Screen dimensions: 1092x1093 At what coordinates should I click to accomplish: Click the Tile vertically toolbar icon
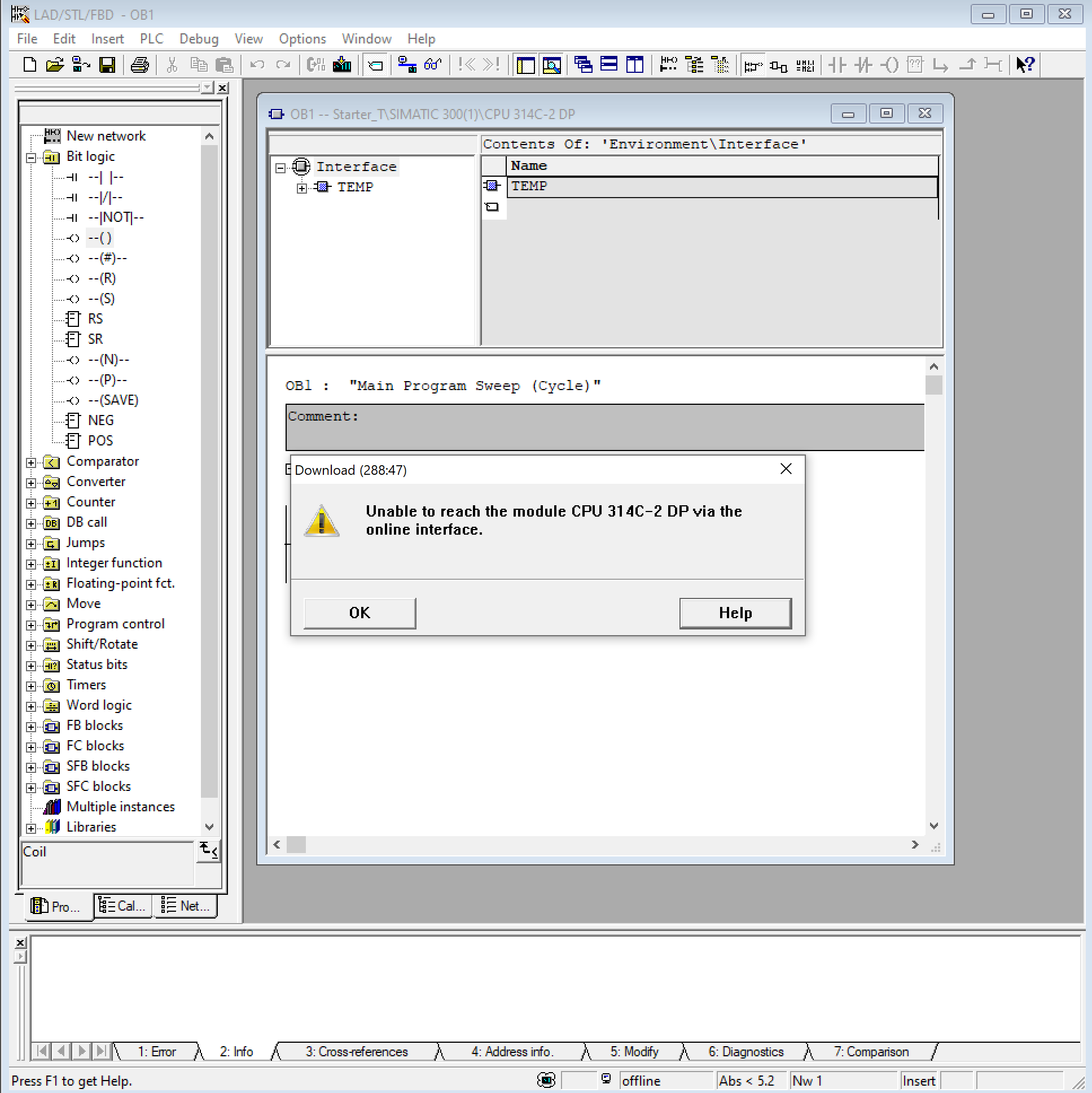coord(635,65)
